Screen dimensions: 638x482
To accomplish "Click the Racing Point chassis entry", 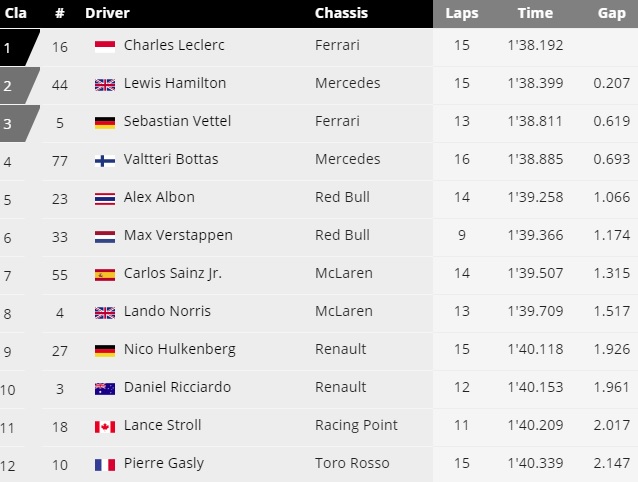I will click(356, 425).
